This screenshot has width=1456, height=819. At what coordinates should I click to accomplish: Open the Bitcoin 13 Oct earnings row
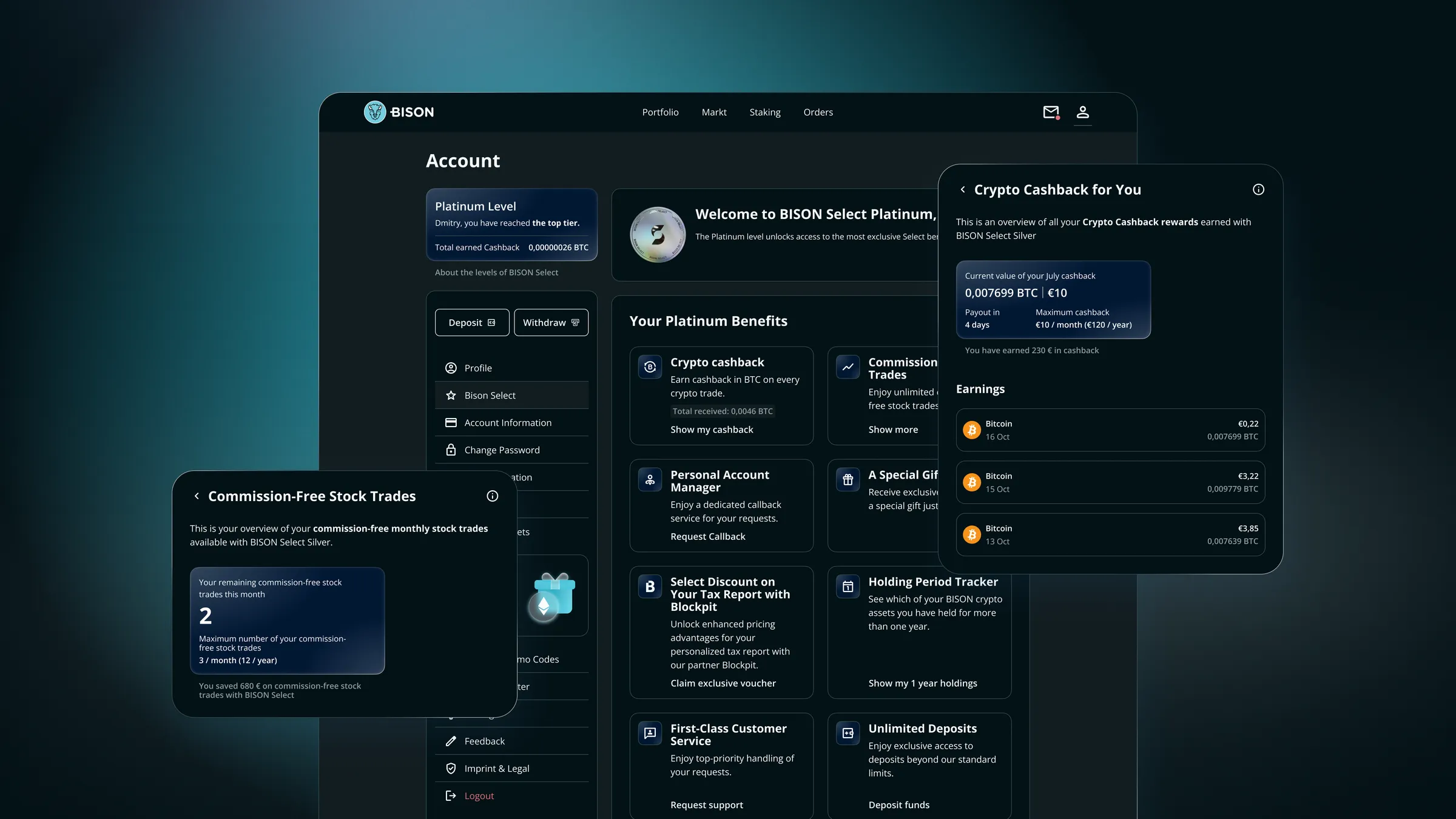point(1110,534)
